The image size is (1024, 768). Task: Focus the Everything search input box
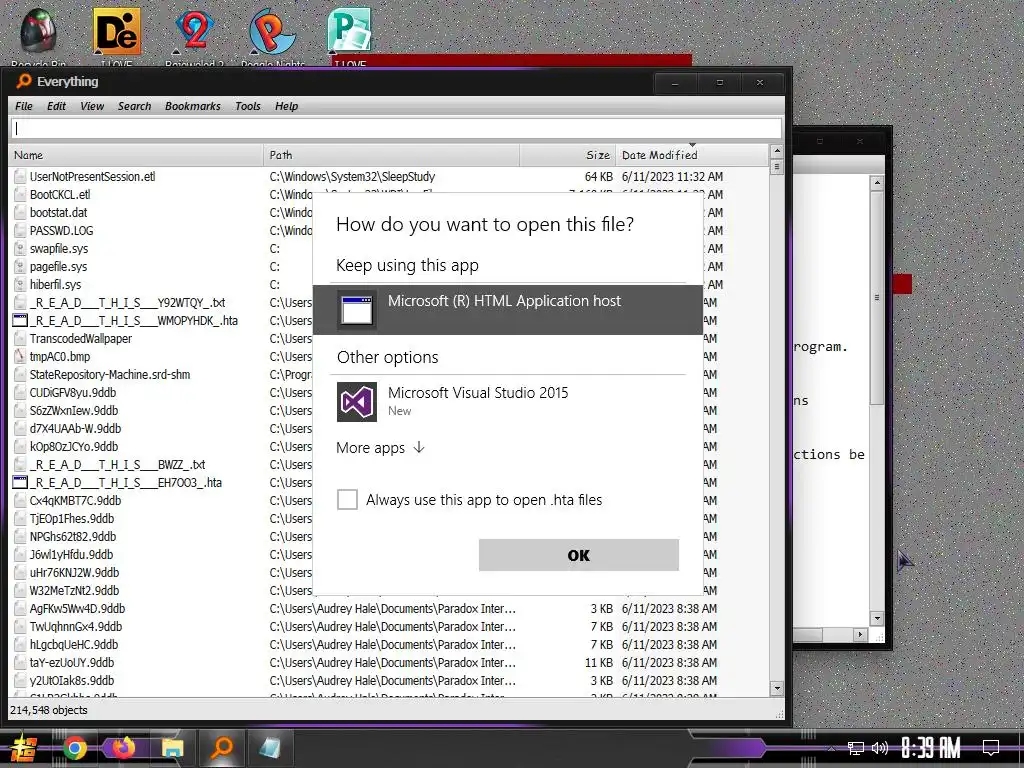pyautogui.click(x=396, y=128)
